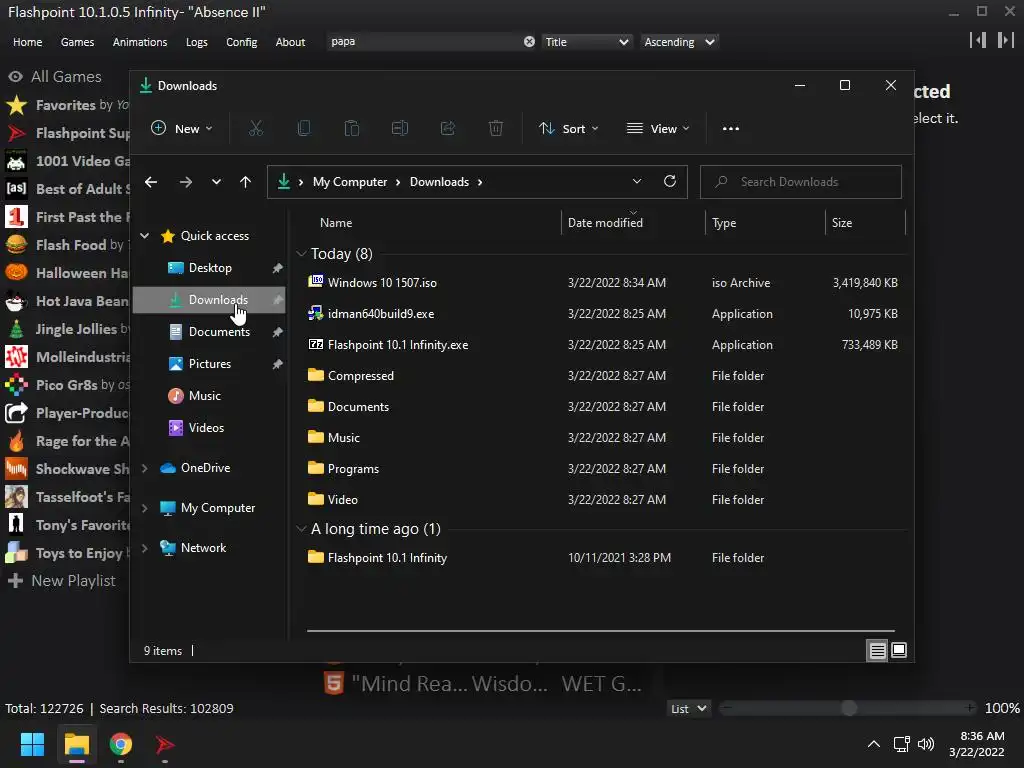The width and height of the screenshot is (1024, 768).
Task: Open the List layout dropdown in Flashpoint
Action: pos(688,709)
